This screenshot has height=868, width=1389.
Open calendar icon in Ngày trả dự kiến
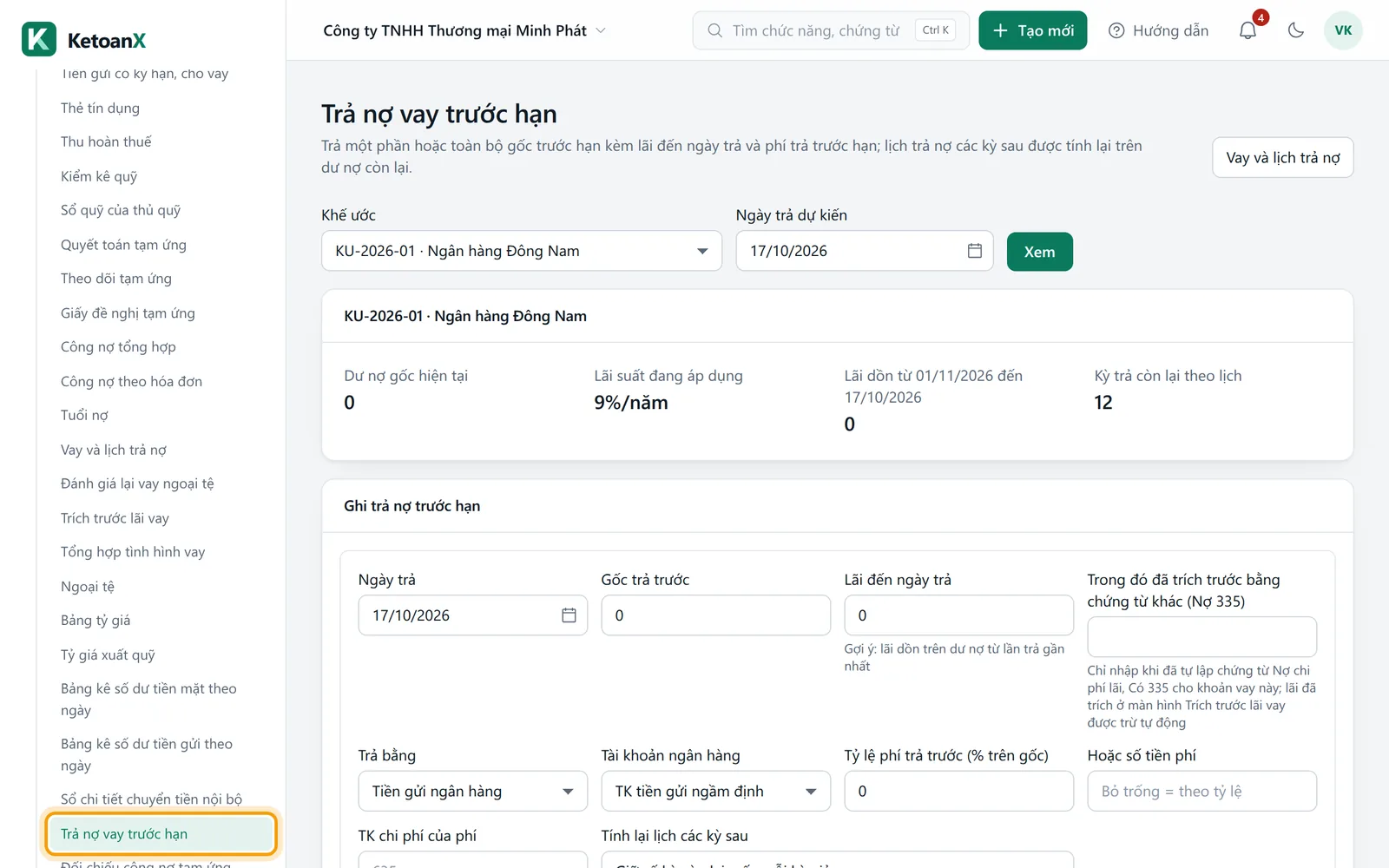point(975,251)
